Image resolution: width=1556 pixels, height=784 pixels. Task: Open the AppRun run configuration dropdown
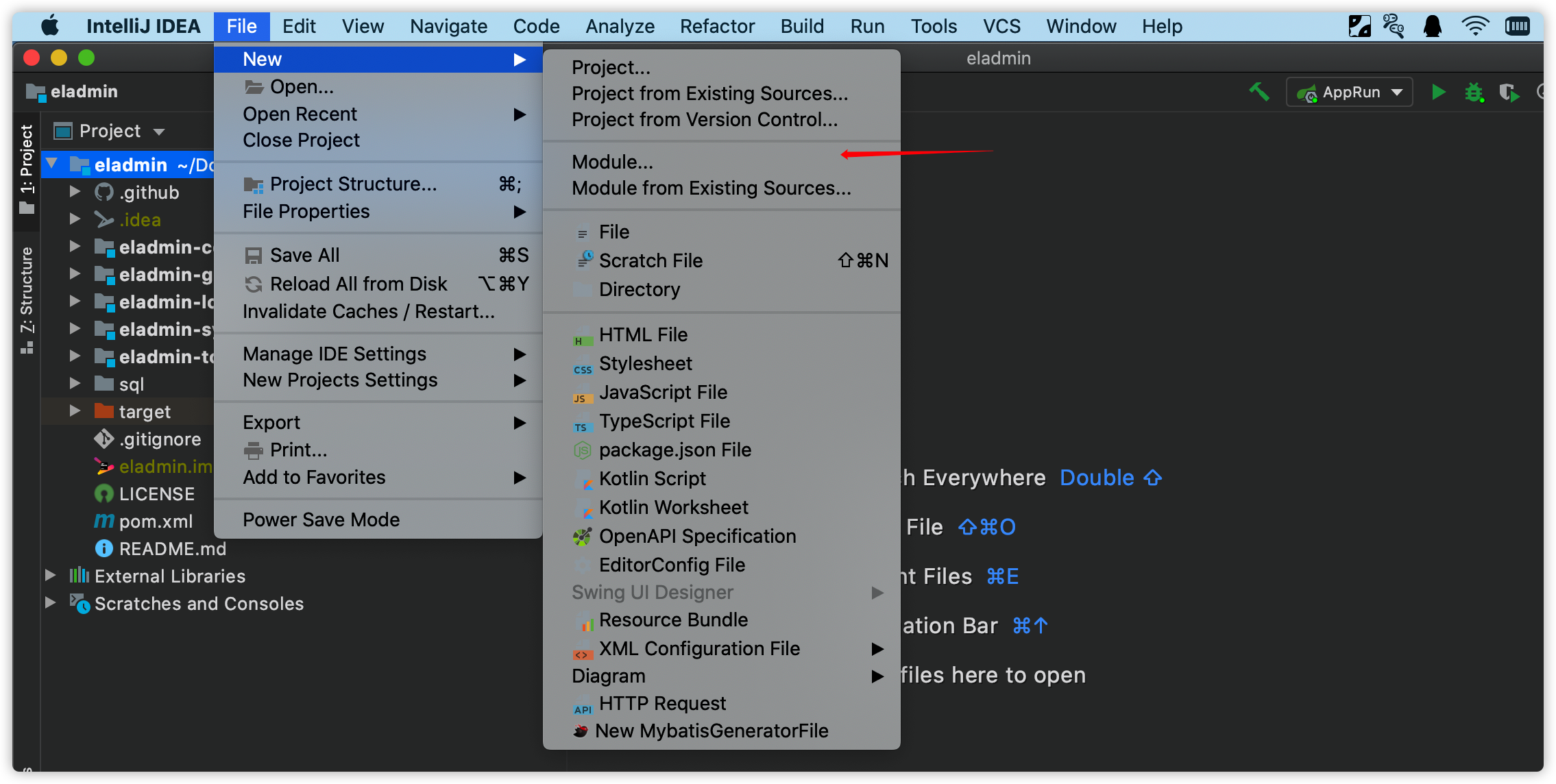1350,92
